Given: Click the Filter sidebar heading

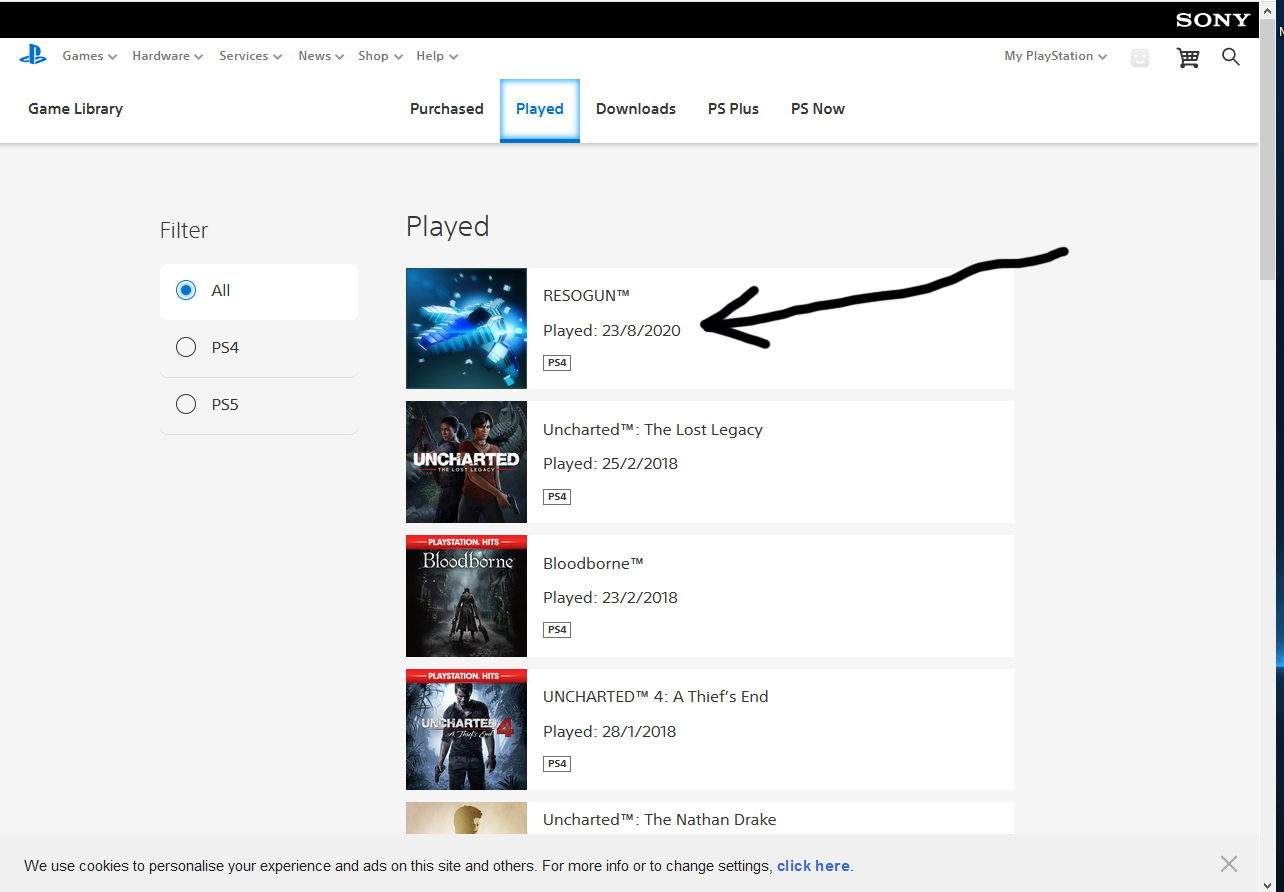Looking at the screenshot, I should click(184, 230).
